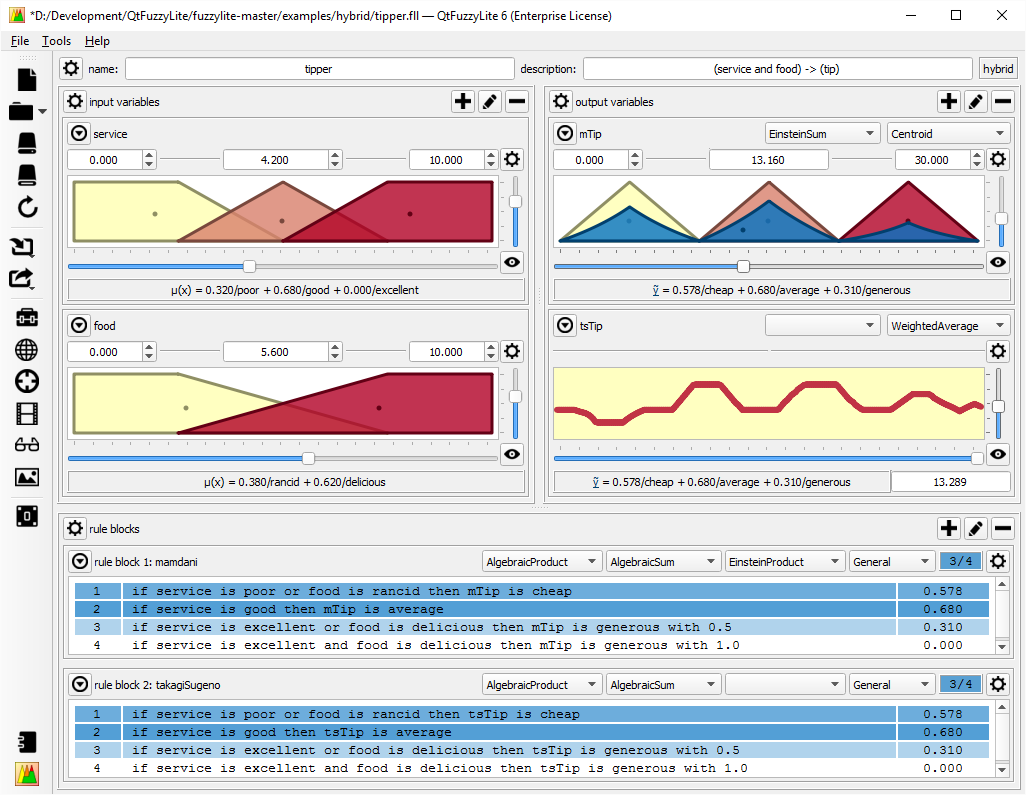Click the pencil to edit output variables
This screenshot has width=1026, height=795.
point(976,101)
